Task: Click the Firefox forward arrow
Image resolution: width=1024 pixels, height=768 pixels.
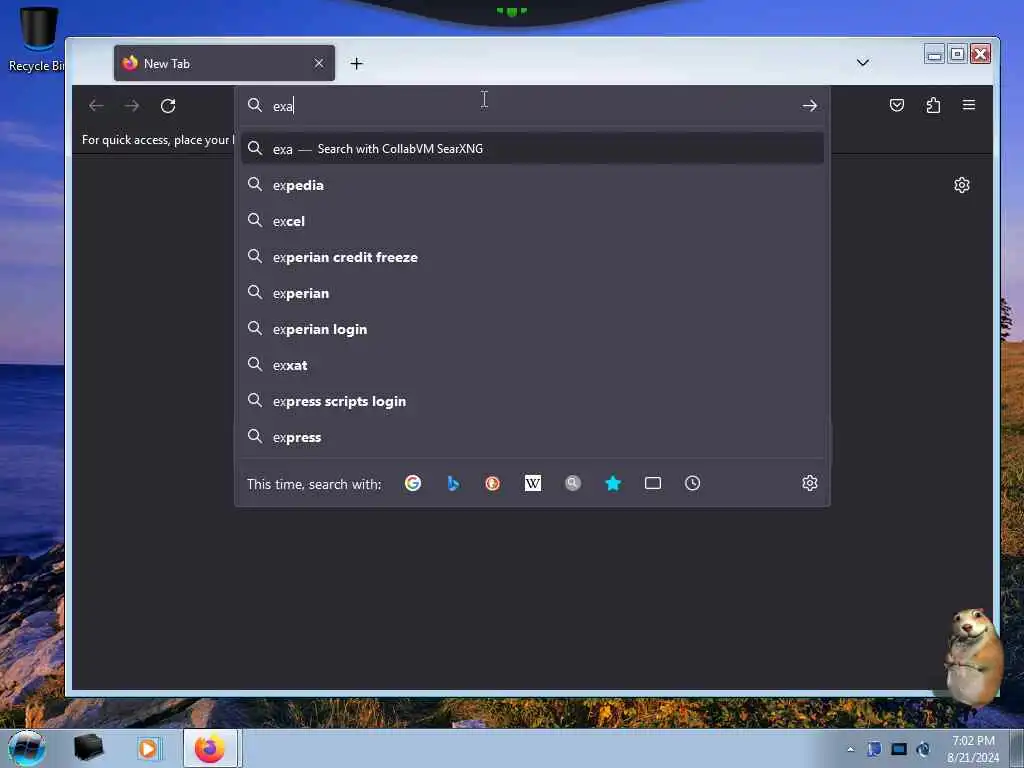Action: pos(132,106)
